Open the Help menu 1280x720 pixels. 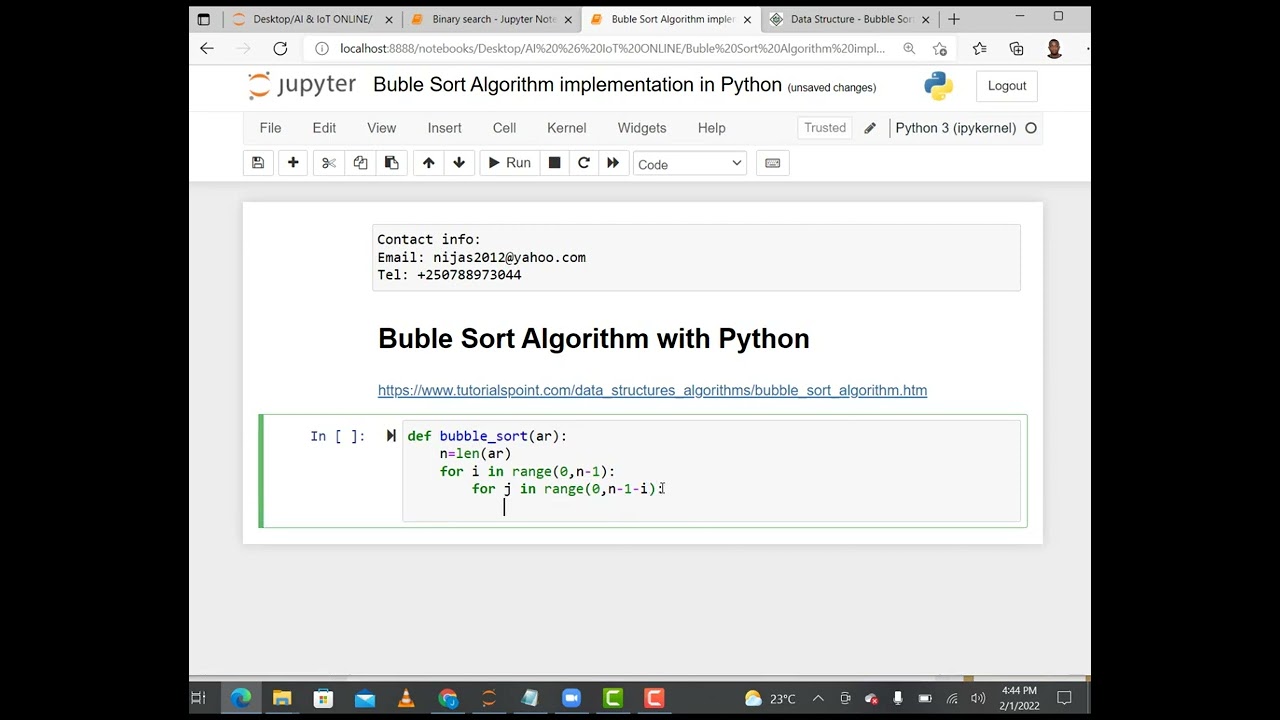(x=711, y=128)
